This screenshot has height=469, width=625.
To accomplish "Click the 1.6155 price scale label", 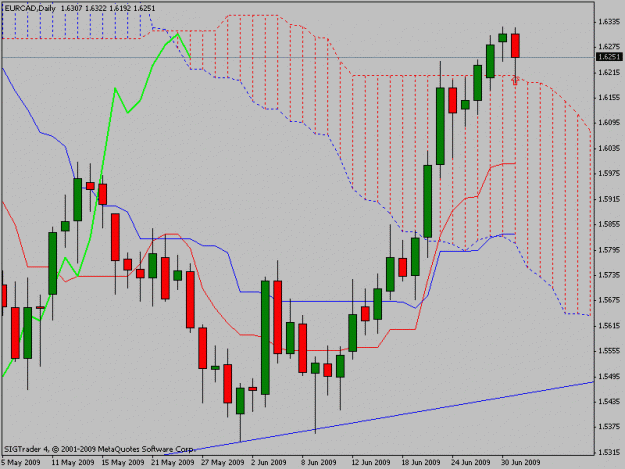I will click(609, 97).
